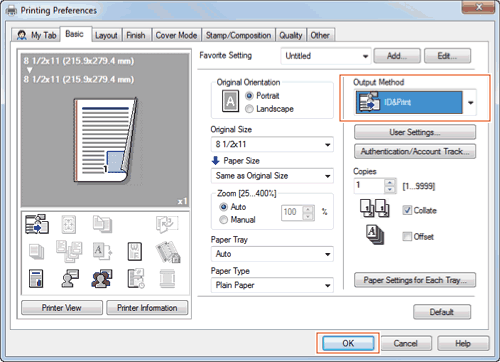
Task: Click the greyed banner paper roll icon
Action: point(167,278)
